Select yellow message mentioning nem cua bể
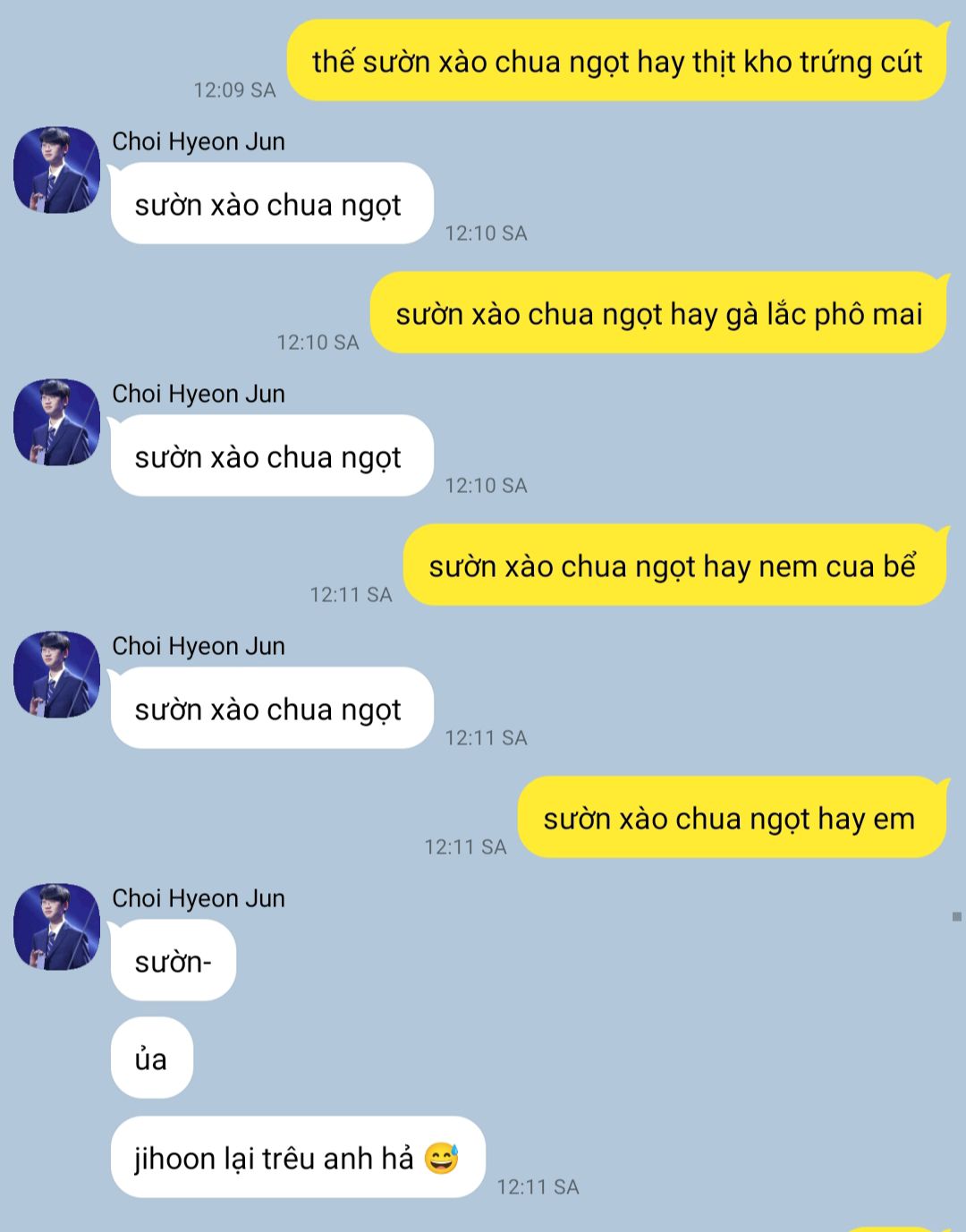Screen dimensions: 966x1232 point(675,565)
